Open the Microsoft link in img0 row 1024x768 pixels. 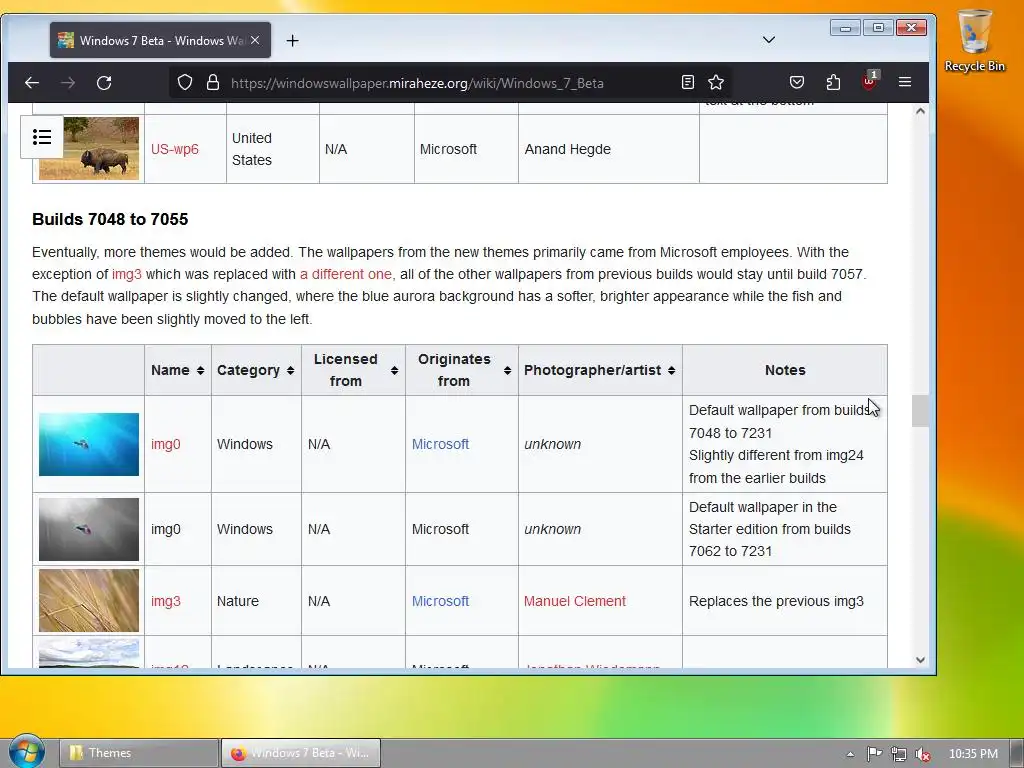[x=440, y=444]
